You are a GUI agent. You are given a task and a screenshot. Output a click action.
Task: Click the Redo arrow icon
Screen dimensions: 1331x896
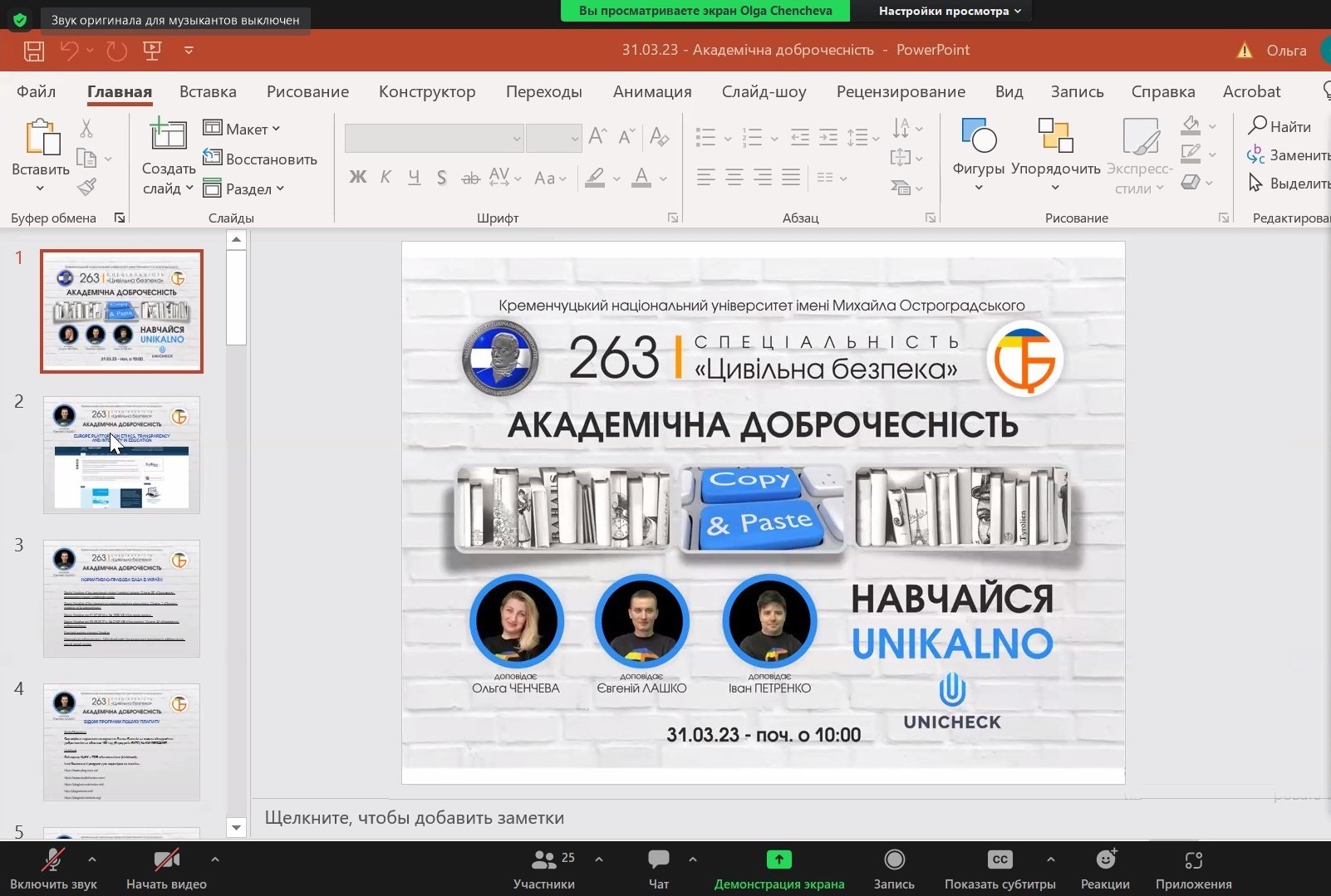pyautogui.click(x=117, y=51)
